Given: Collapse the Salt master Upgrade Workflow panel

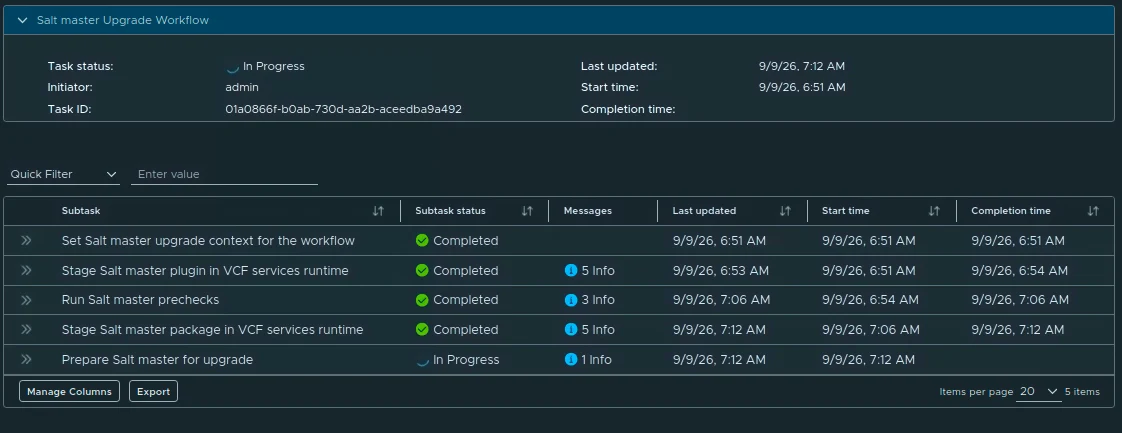Looking at the screenshot, I should 22,21.
